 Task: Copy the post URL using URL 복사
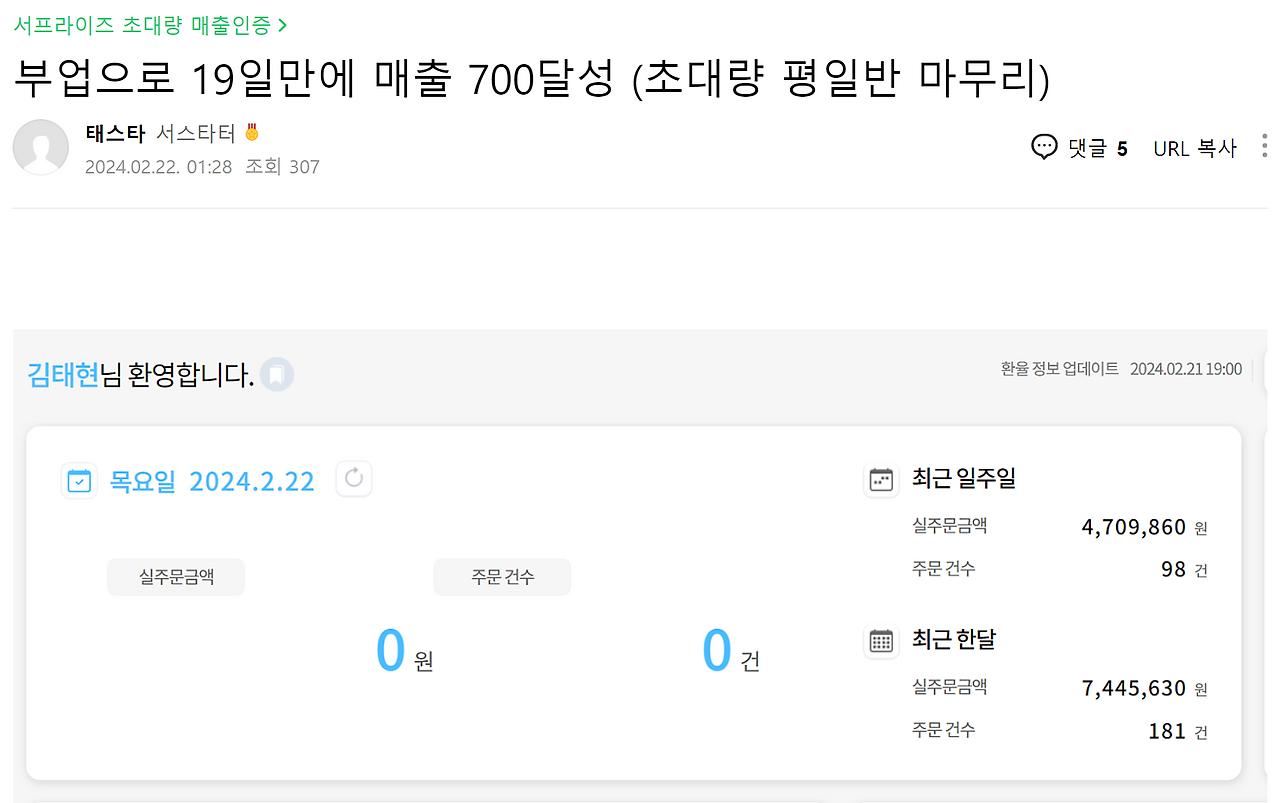1194,147
